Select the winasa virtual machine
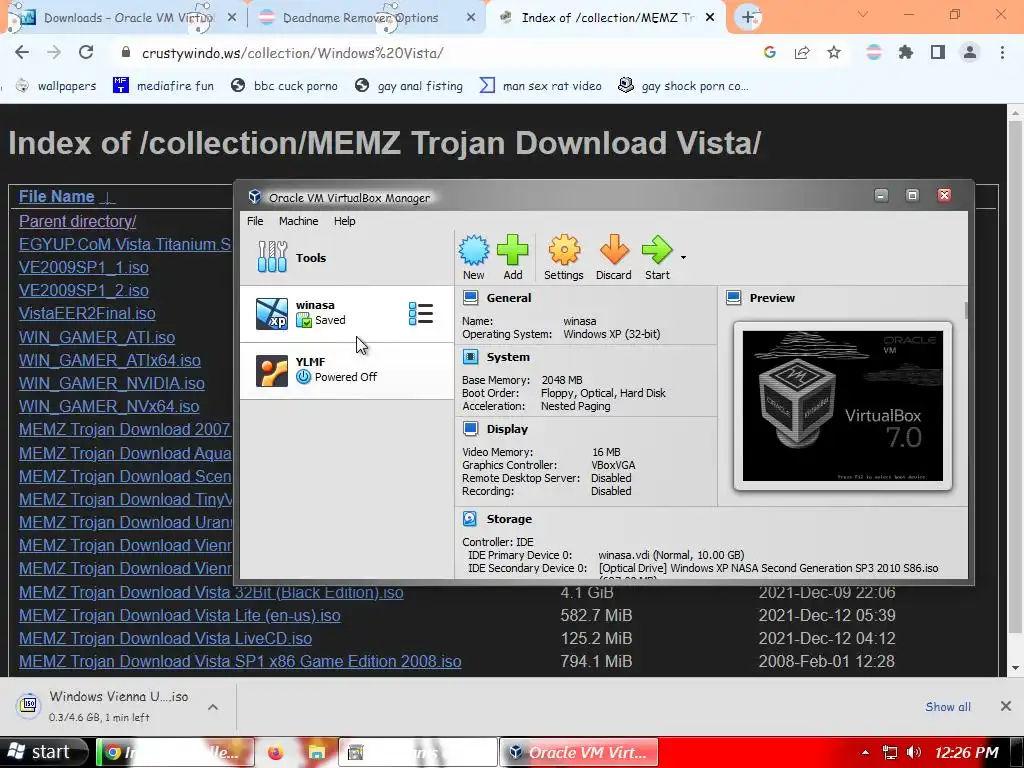Image resolution: width=1024 pixels, height=768 pixels. pos(346,313)
